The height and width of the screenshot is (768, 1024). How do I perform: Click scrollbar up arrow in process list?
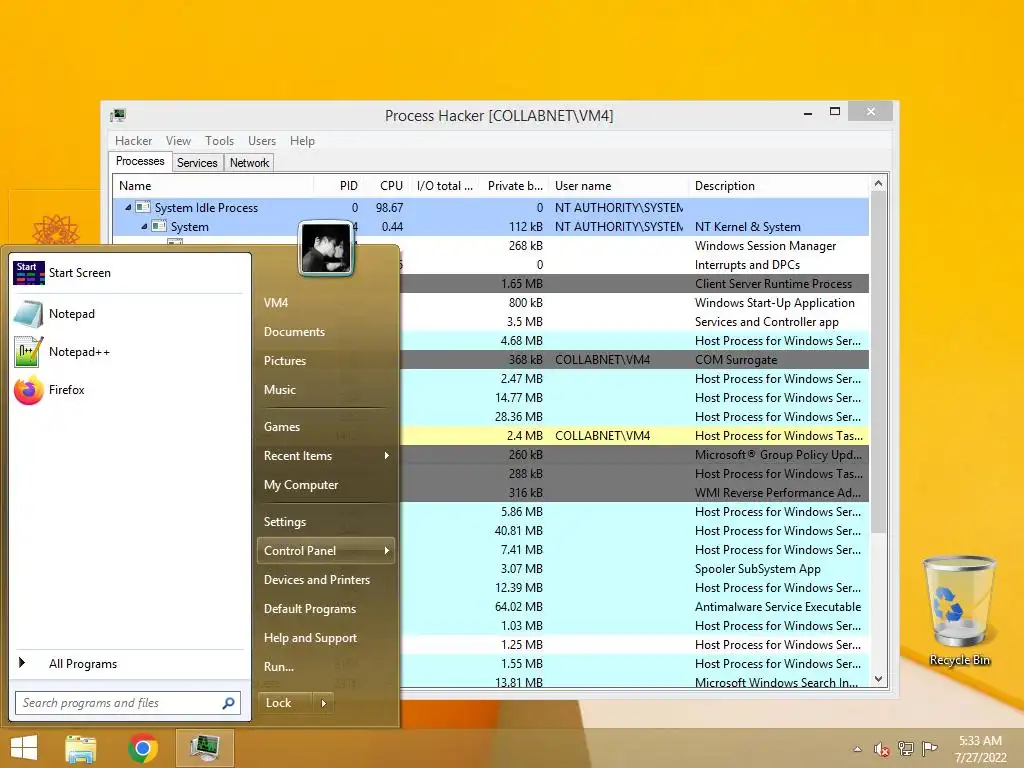tap(878, 184)
